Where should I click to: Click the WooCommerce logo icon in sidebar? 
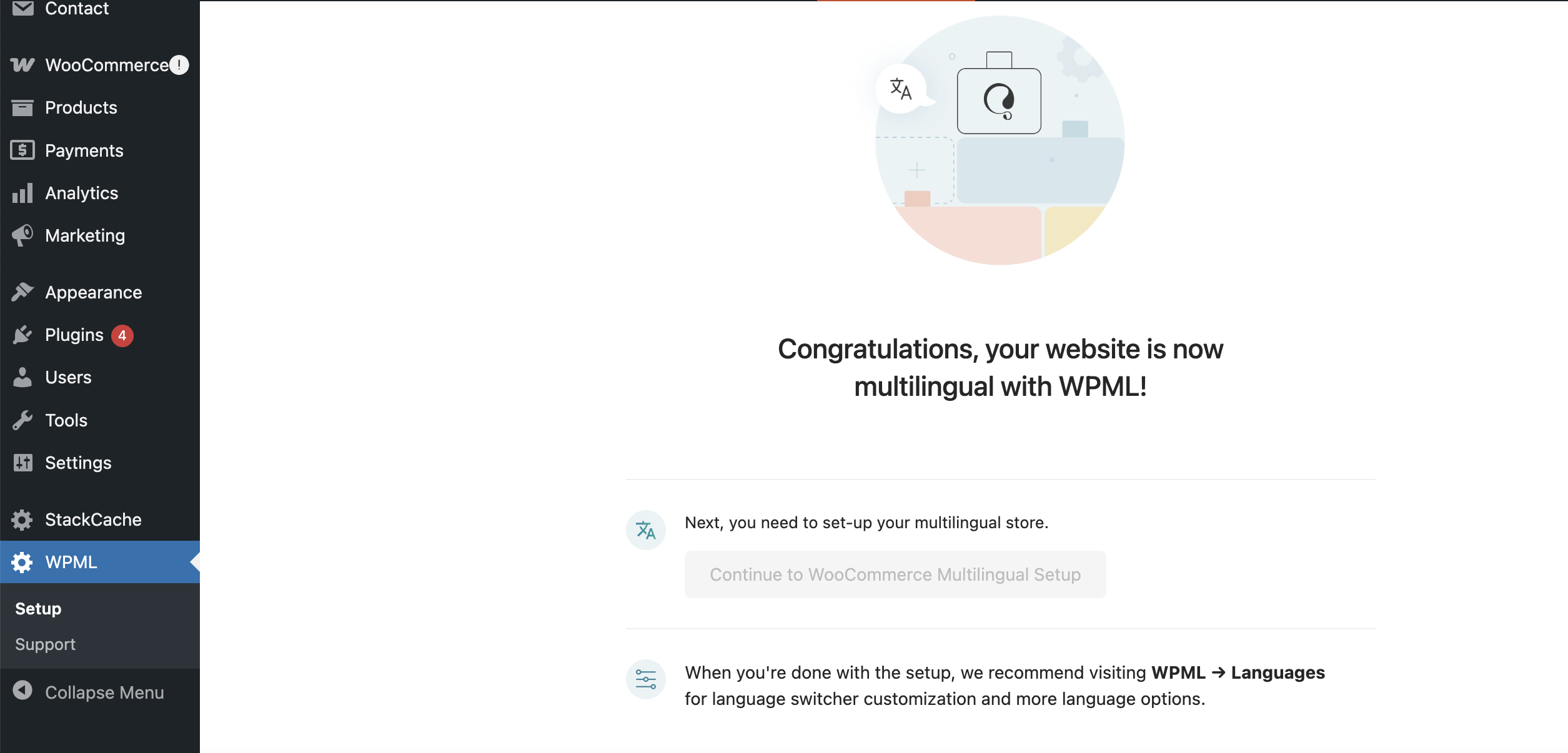pyautogui.click(x=22, y=65)
